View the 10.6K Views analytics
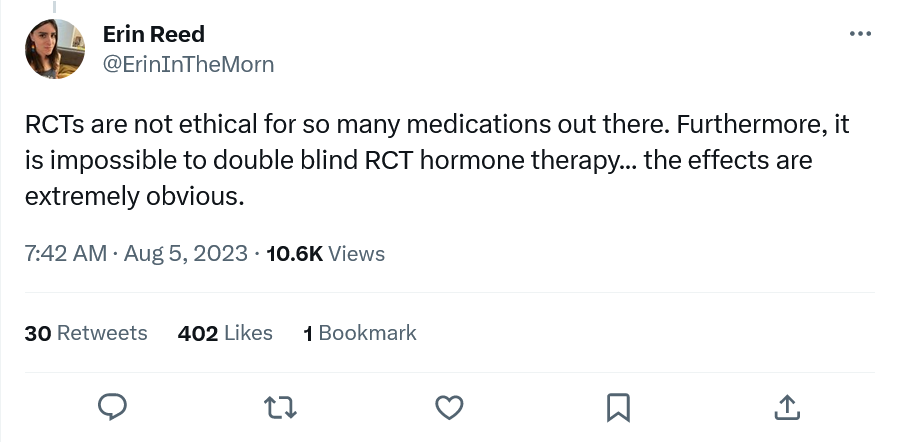This screenshot has height=442, width=897. pyautogui.click(x=325, y=253)
